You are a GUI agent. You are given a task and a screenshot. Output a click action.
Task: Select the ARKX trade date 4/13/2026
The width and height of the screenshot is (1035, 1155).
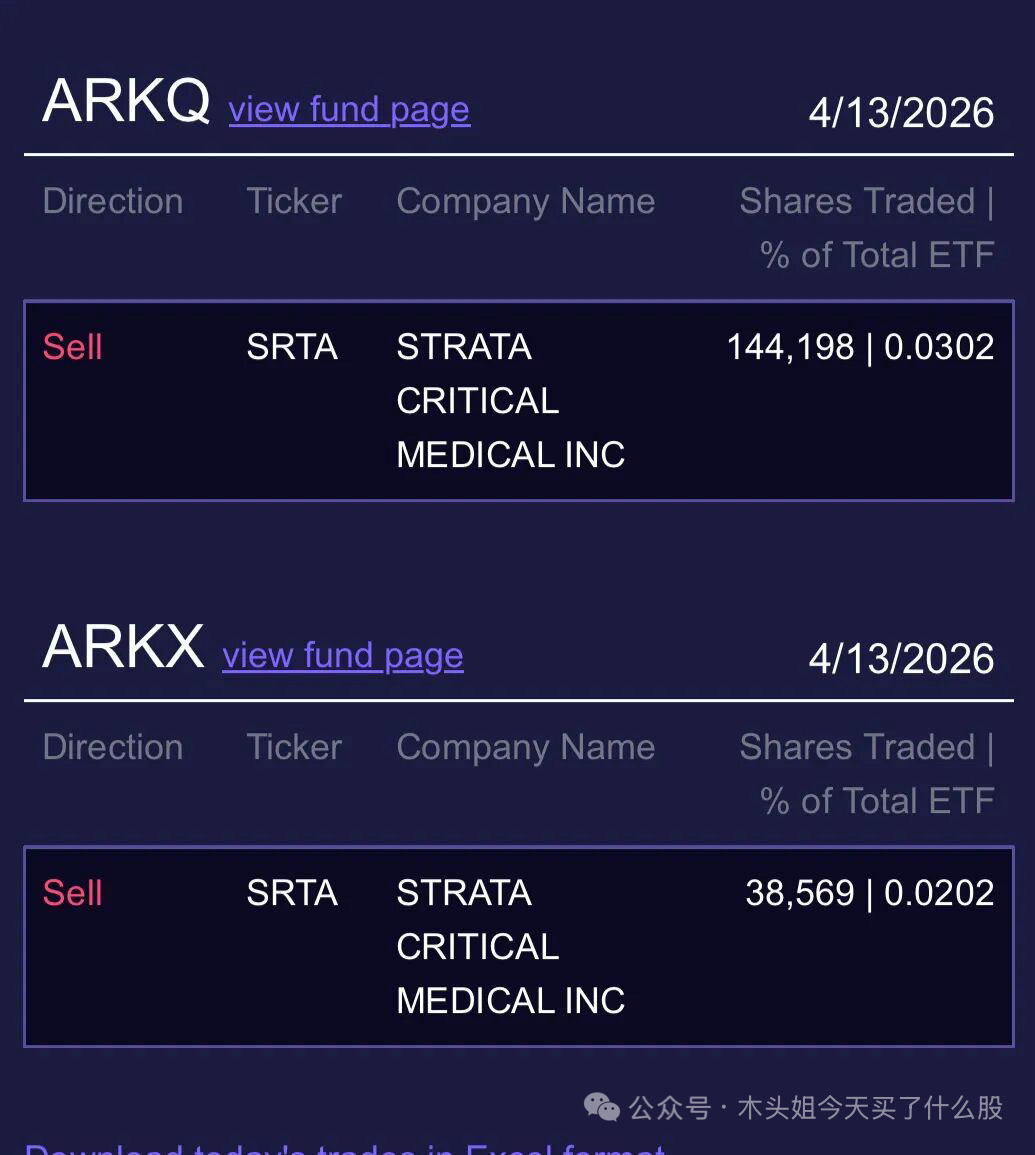[x=901, y=659]
